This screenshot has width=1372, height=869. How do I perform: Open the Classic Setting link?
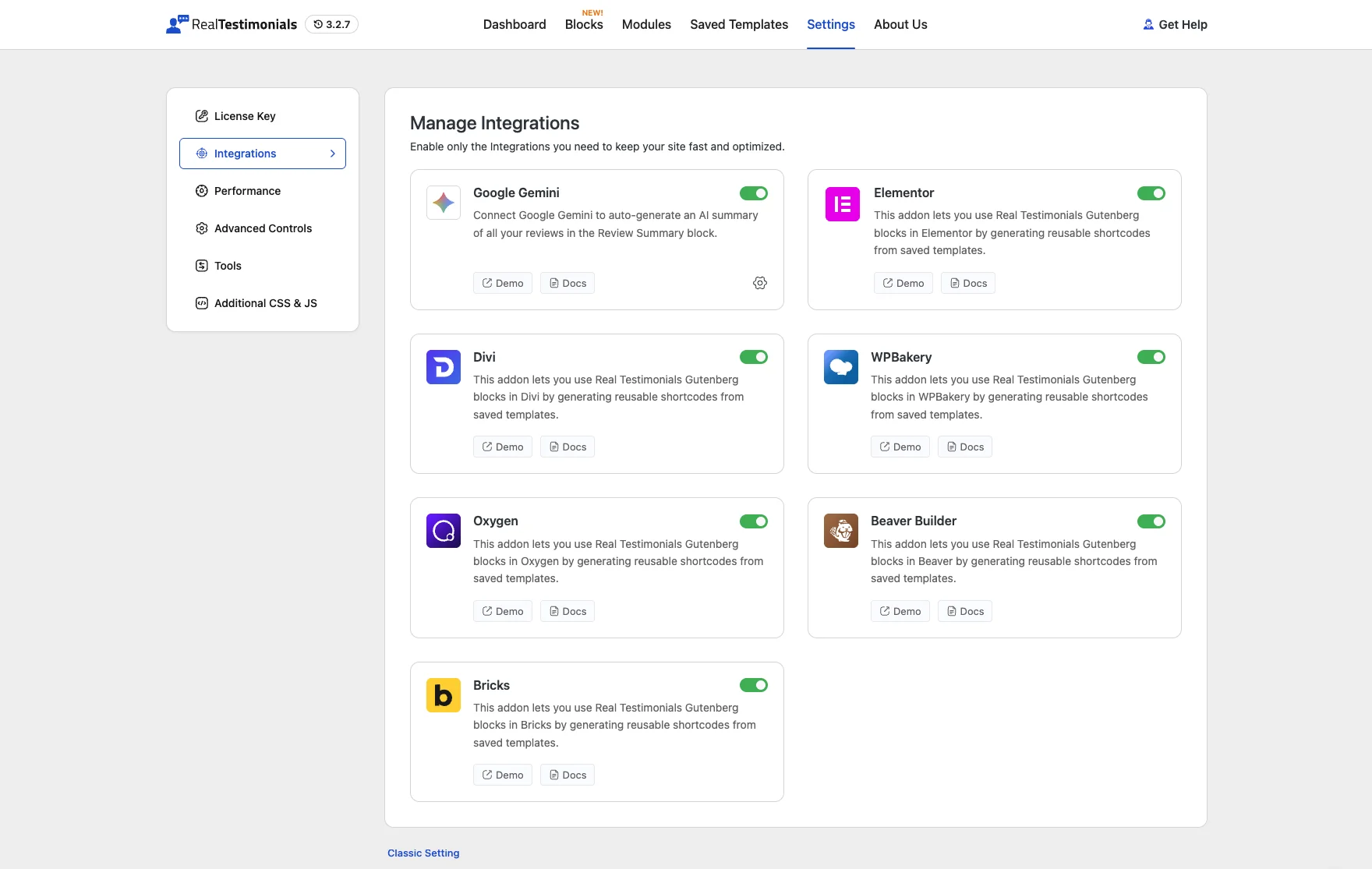point(423,853)
